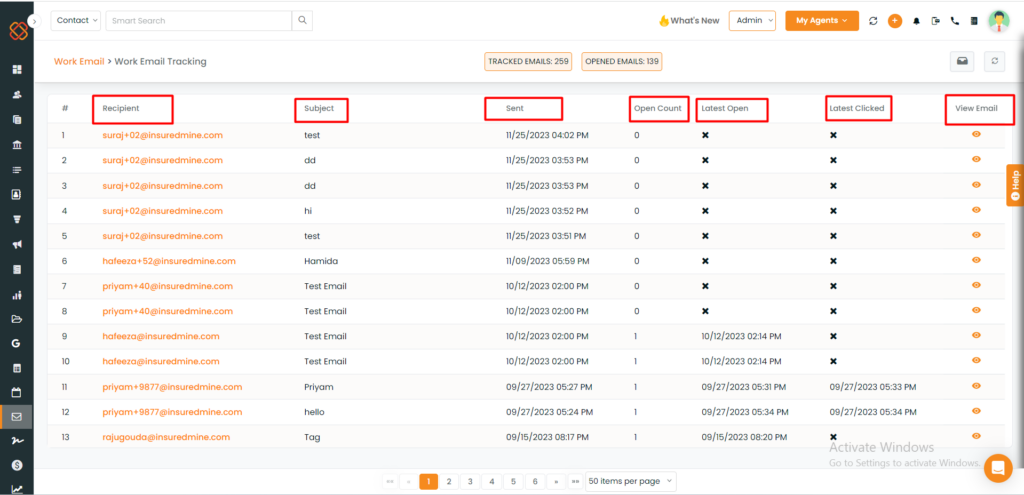Open recipient hafeeza+52@insuredmine.com
Screen dimensions: 1024x495
point(169,261)
